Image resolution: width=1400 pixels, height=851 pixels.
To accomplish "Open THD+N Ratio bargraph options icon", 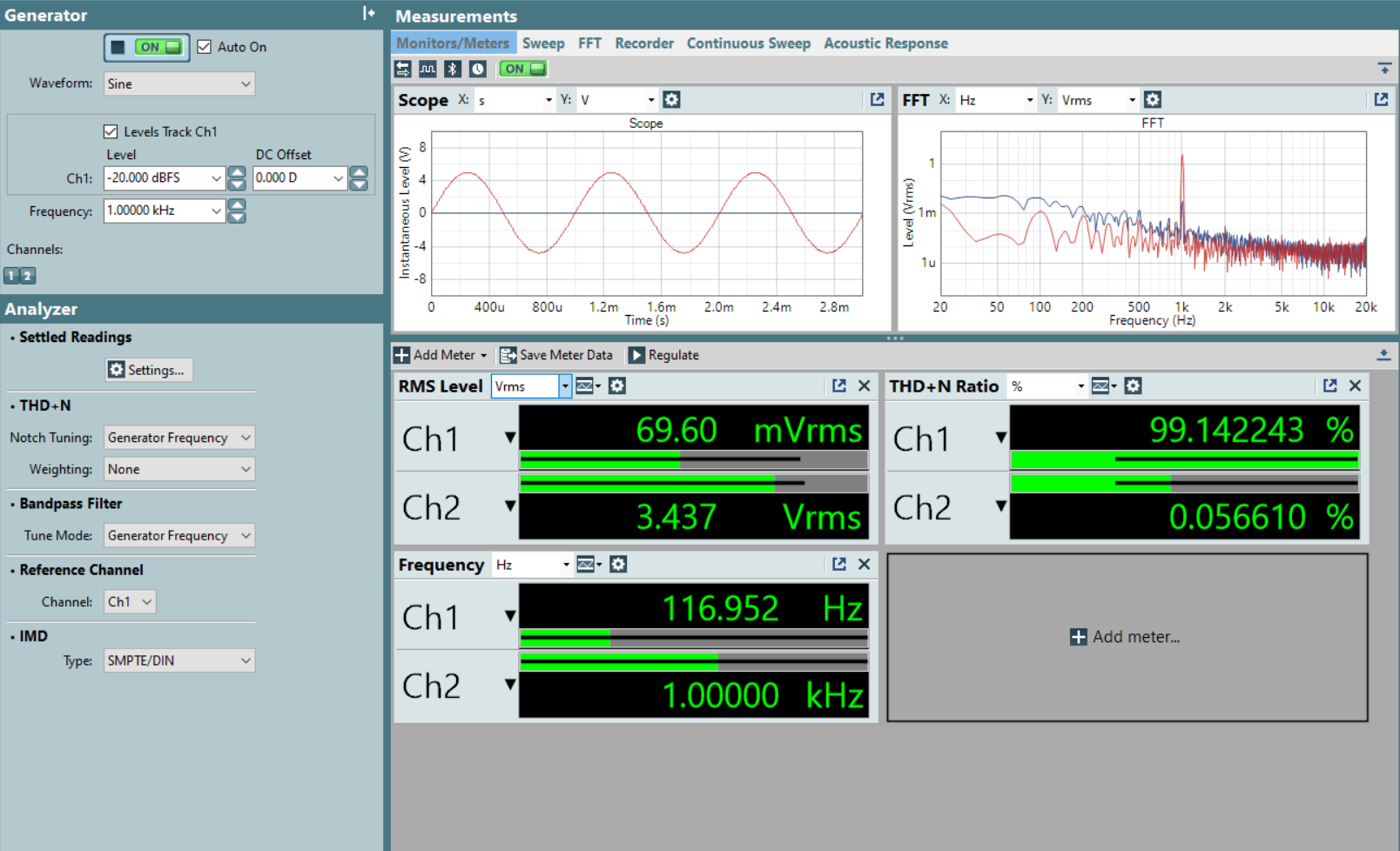I will [1104, 385].
